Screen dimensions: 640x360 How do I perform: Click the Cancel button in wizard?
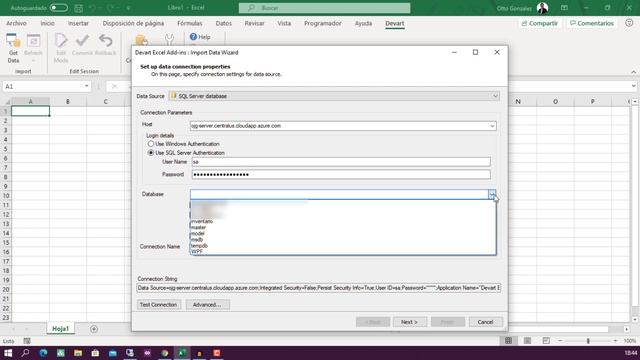point(485,322)
